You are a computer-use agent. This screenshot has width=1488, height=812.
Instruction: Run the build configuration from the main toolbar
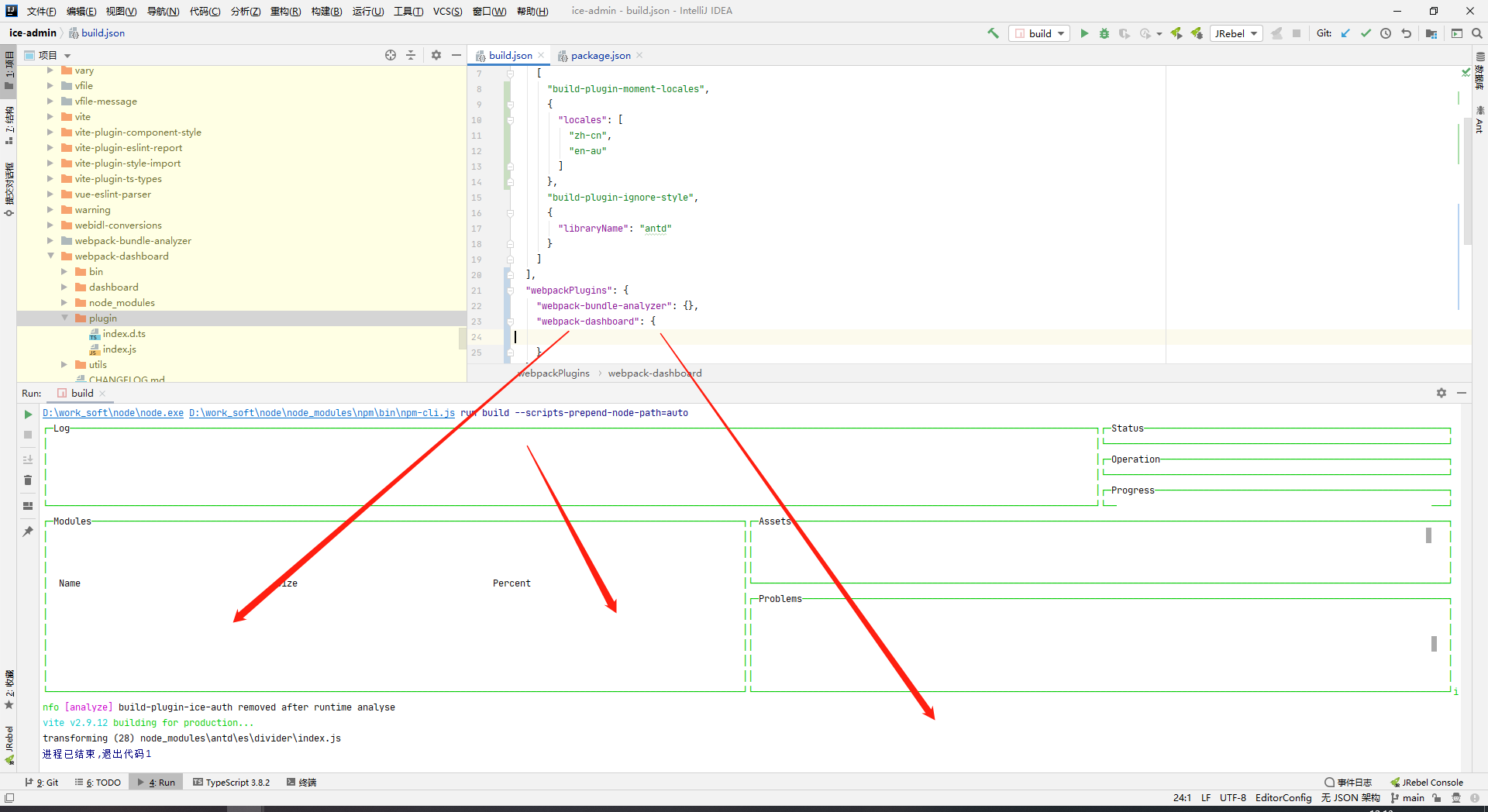tap(1084, 33)
